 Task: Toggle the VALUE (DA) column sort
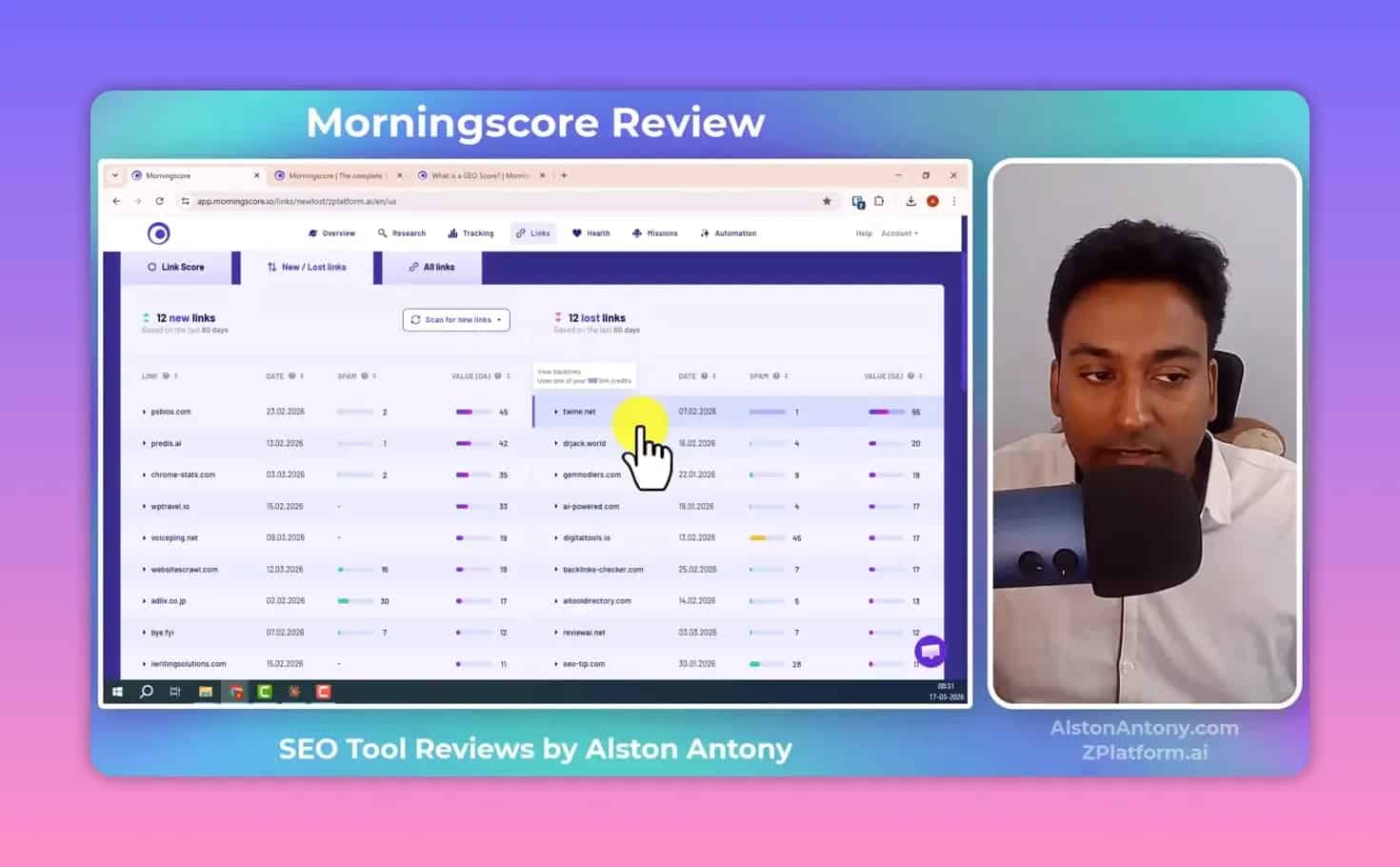pos(509,374)
